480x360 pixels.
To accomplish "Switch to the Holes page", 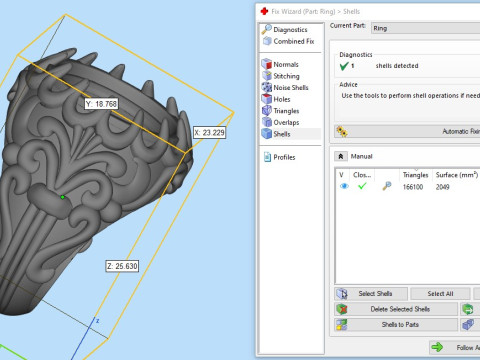I will 276,99.
